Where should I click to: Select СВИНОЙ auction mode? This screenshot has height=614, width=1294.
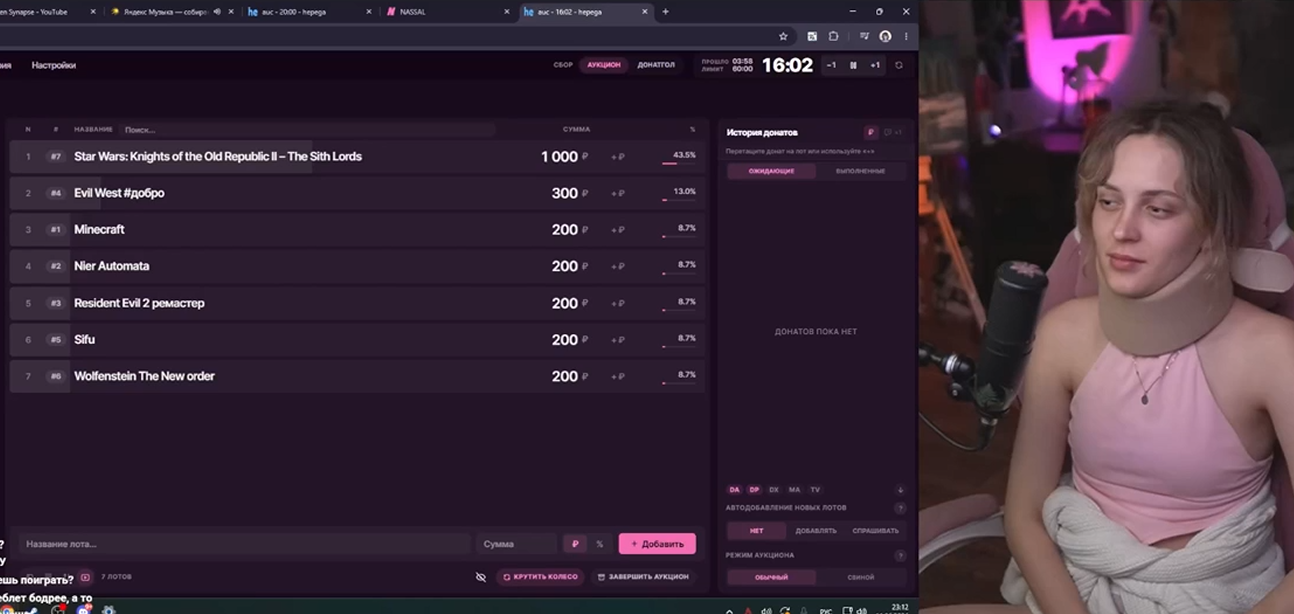[x=860, y=577]
